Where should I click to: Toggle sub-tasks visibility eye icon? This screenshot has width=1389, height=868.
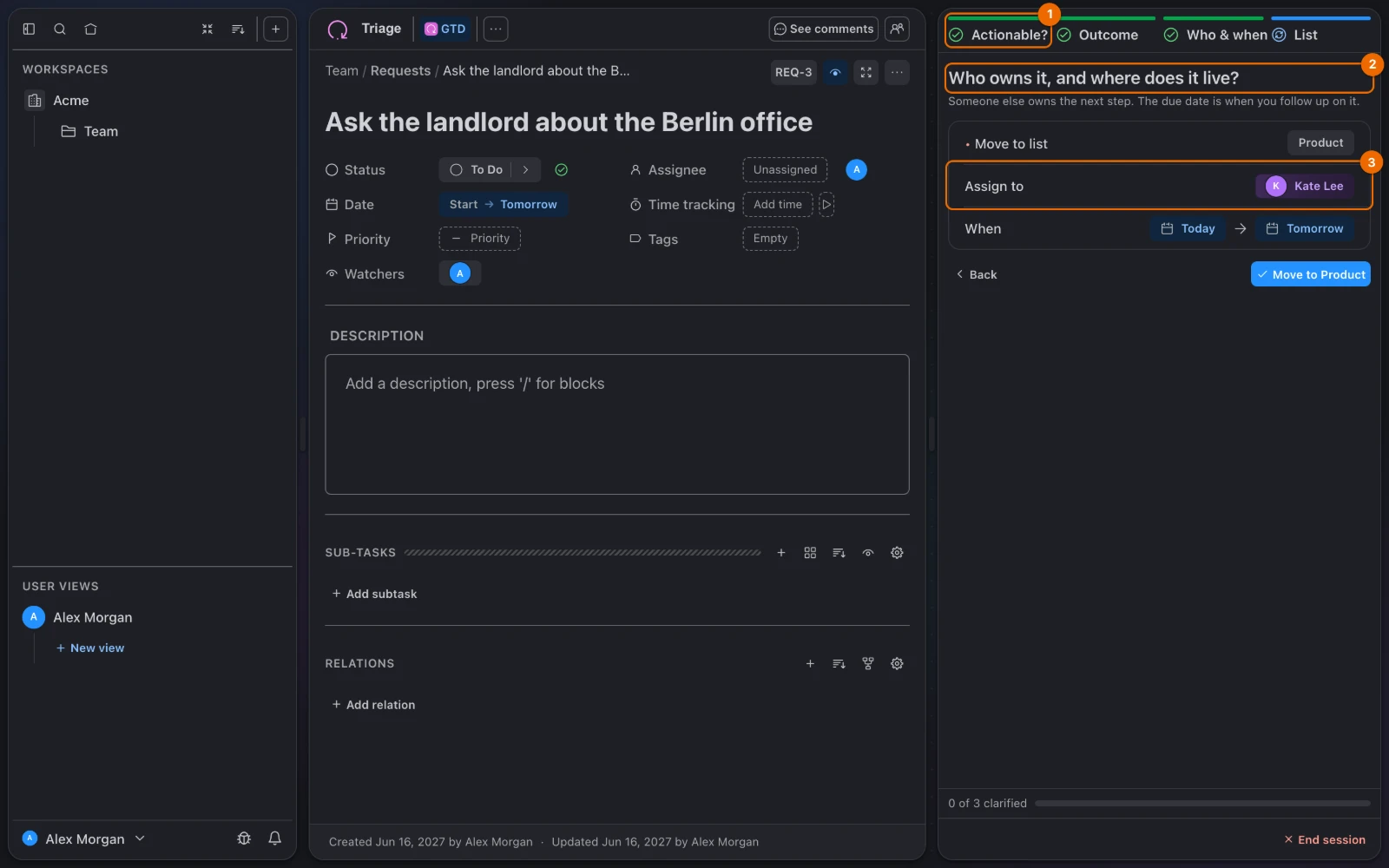[867, 553]
